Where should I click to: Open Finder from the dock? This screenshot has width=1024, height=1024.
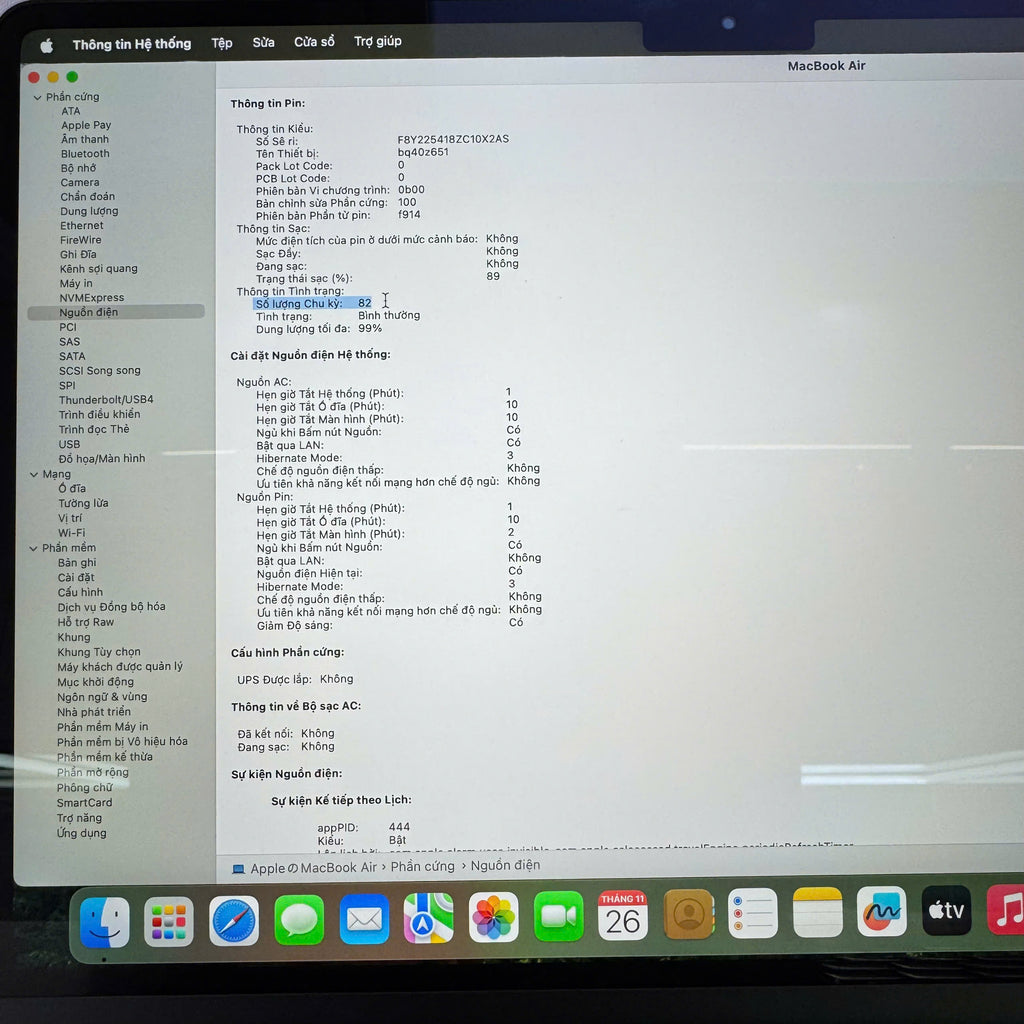(105, 922)
